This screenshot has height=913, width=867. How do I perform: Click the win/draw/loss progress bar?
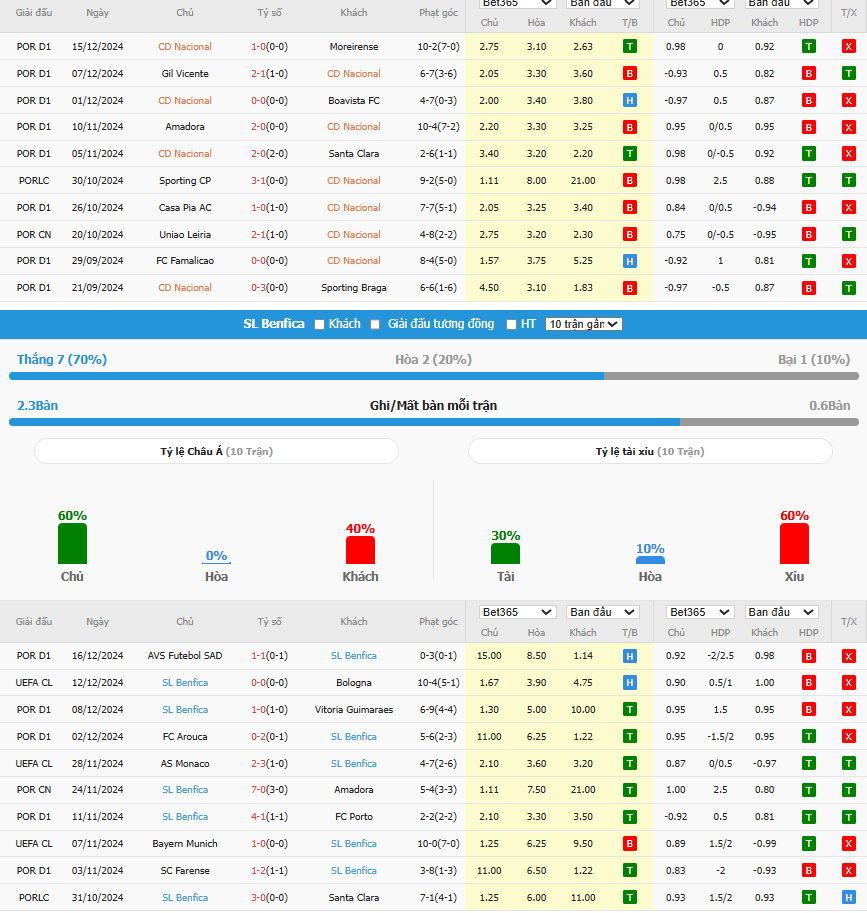click(434, 376)
